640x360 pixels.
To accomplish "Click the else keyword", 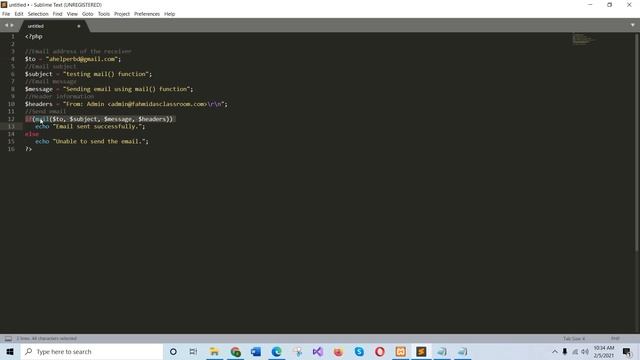I will pyautogui.click(x=32, y=134).
